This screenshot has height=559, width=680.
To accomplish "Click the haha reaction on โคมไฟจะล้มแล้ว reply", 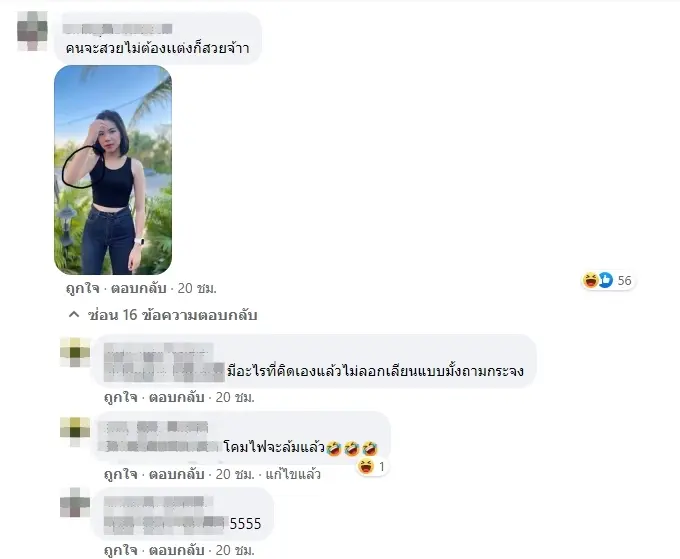I will (x=366, y=467).
